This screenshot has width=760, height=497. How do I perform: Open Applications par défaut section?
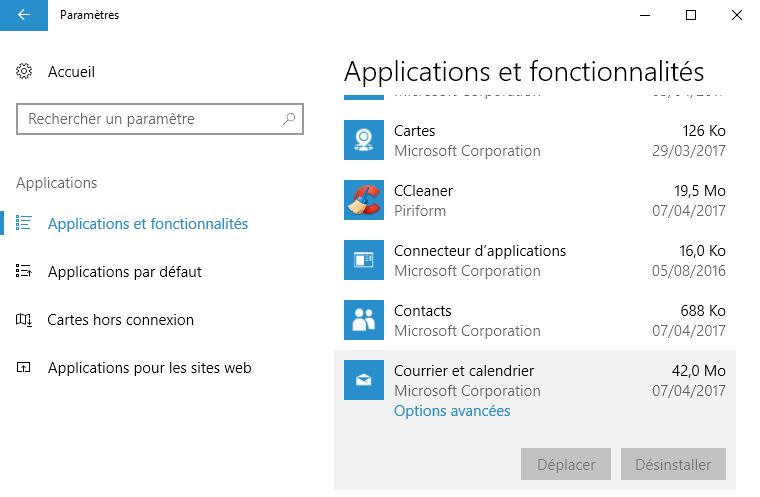tap(125, 272)
